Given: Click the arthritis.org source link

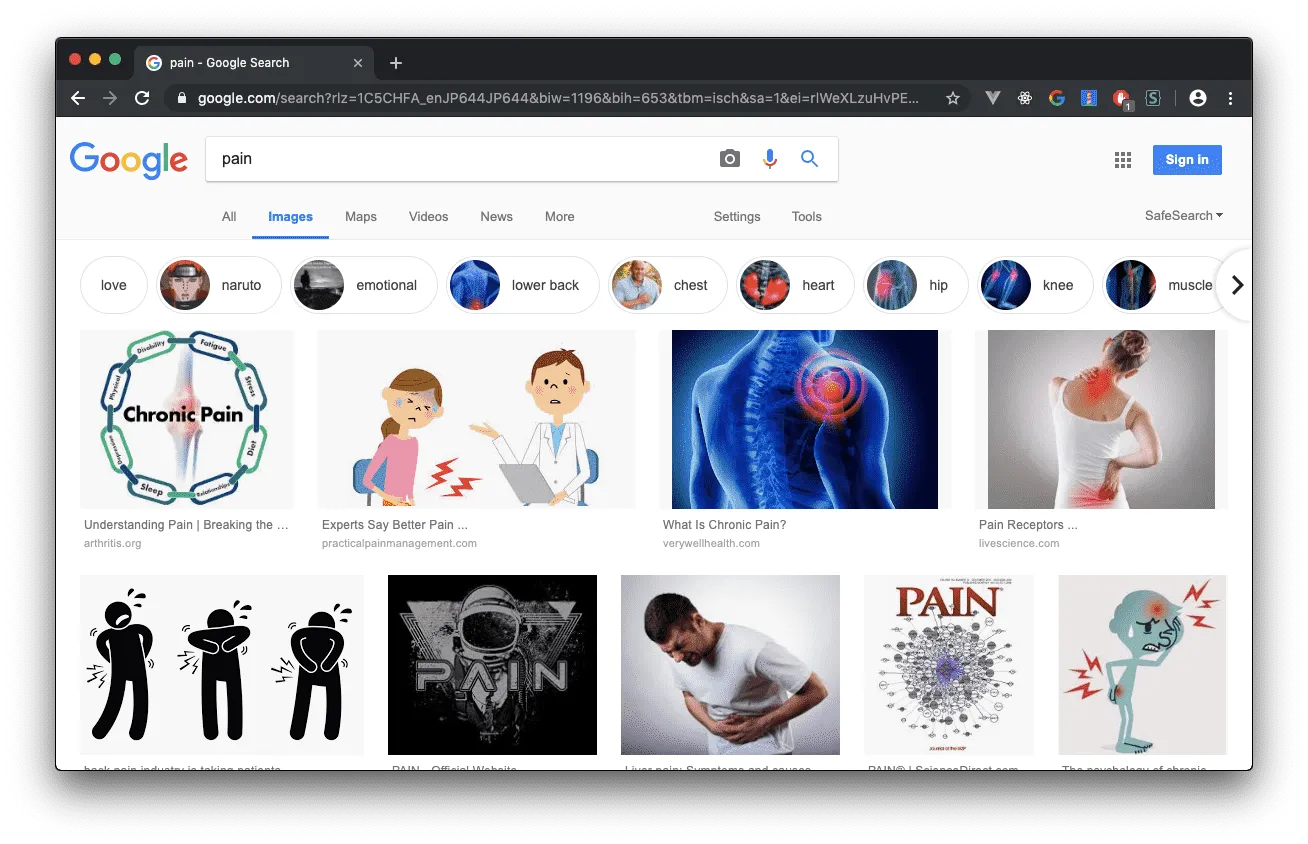Looking at the screenshot, I should click(x=113, y=544).
